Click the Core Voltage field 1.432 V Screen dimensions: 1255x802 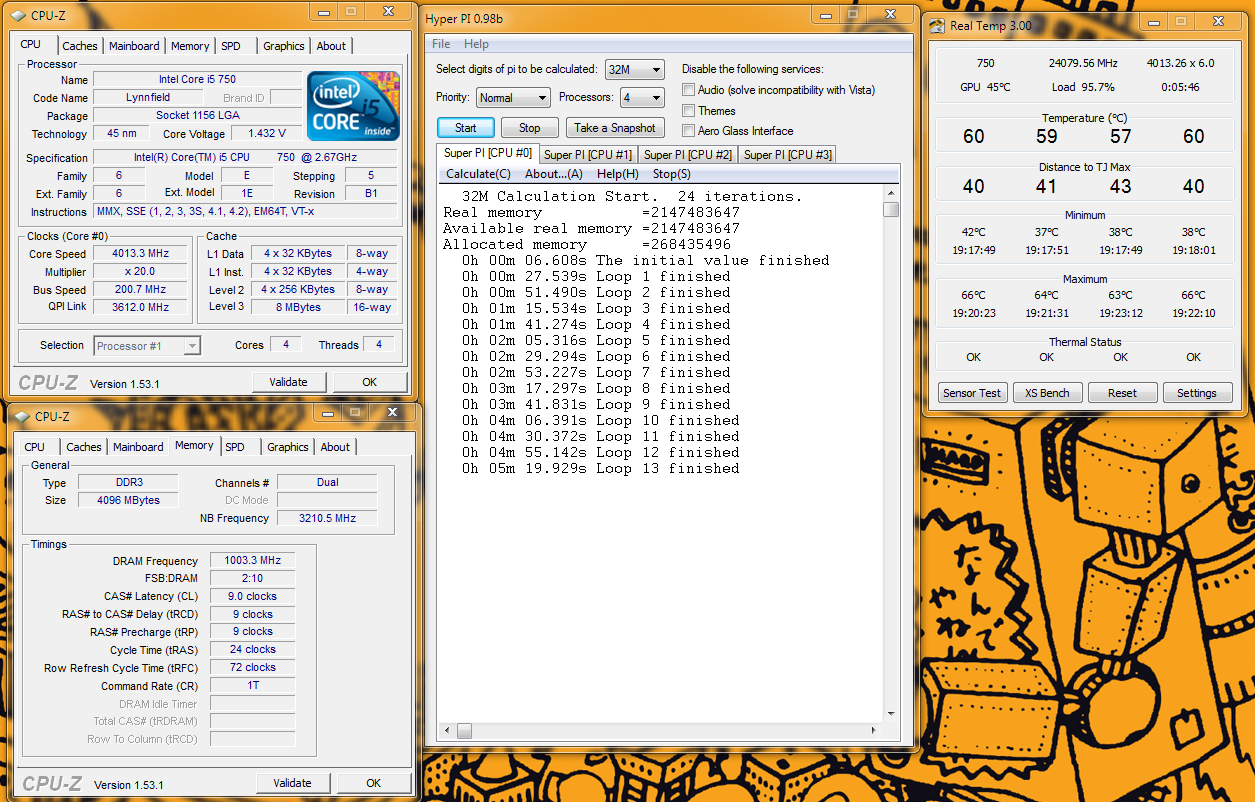(267, 134)
